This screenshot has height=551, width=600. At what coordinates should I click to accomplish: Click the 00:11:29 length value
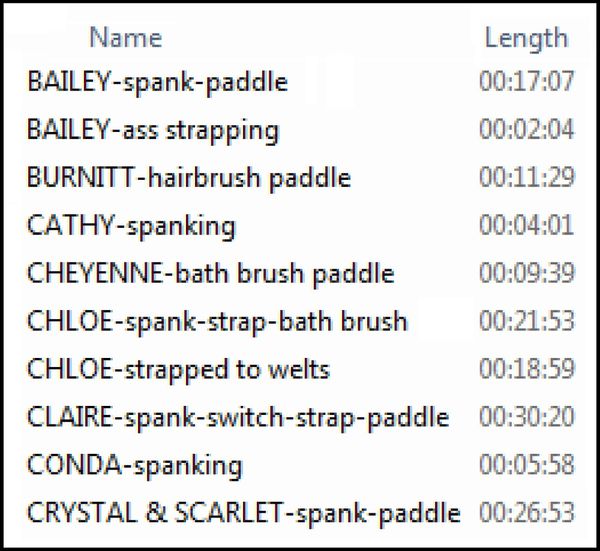pyautogui.click(x=527, y=177)
